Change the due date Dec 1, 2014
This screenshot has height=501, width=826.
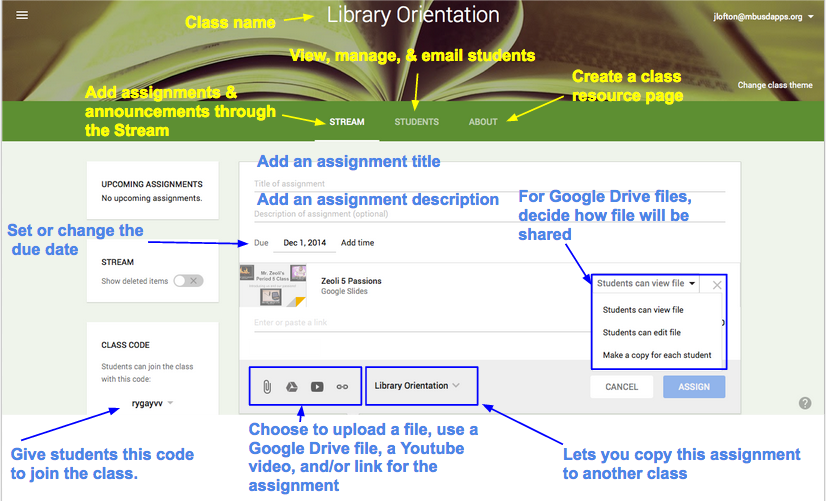[x=304, y=243]
